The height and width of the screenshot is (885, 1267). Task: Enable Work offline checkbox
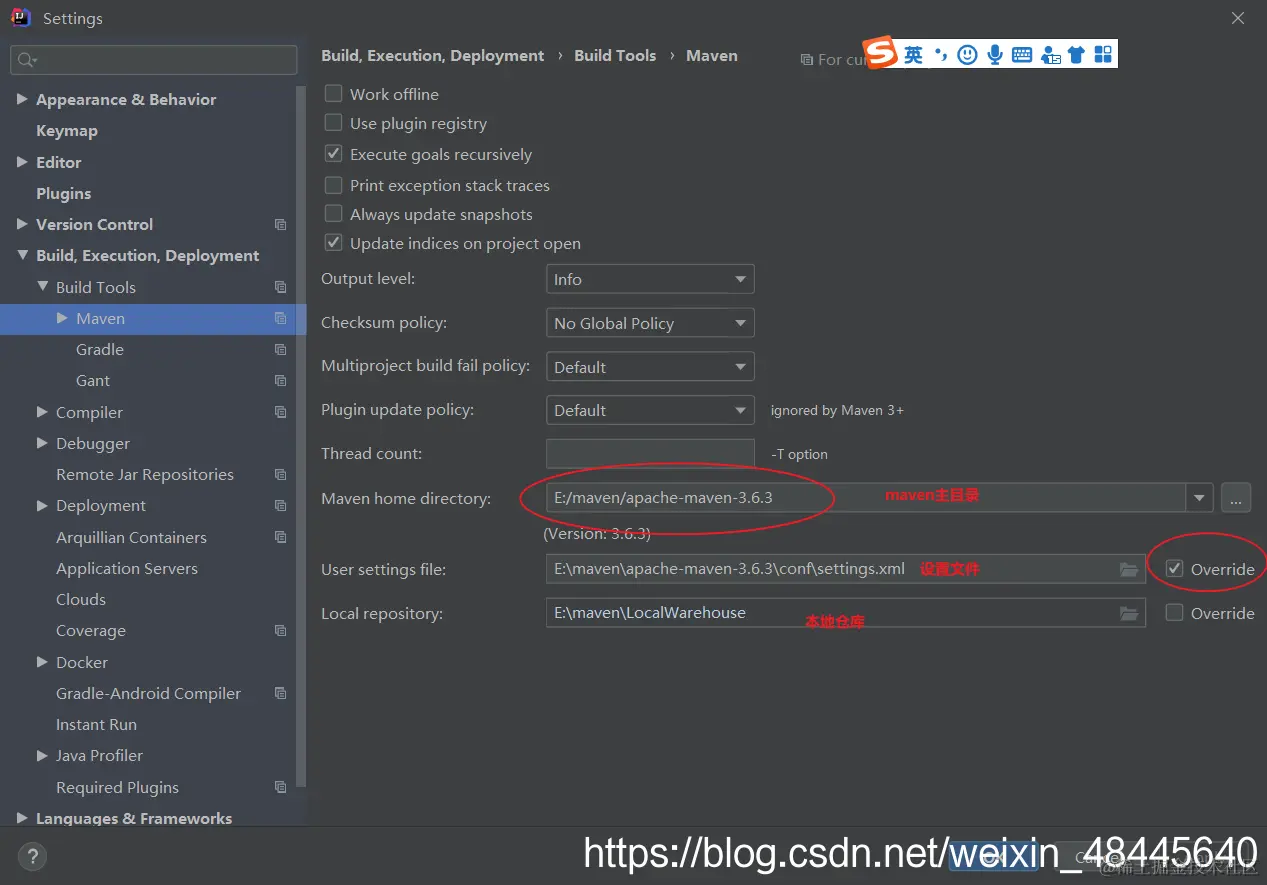tap(333, 94)
